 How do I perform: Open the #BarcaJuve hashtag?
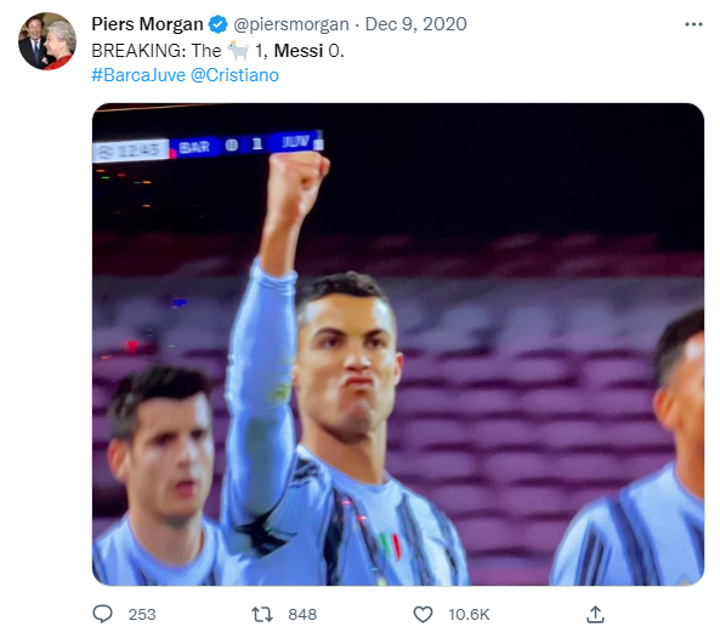tap(138, 75)
